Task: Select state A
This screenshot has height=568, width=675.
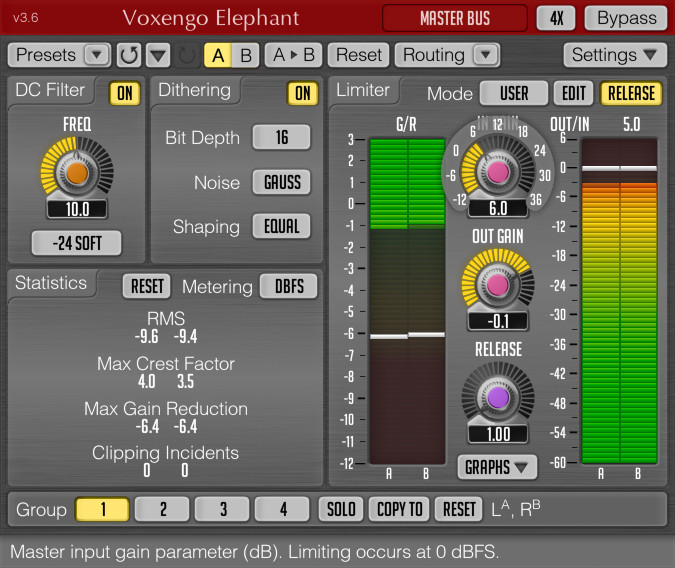Action: coord(218,55)
